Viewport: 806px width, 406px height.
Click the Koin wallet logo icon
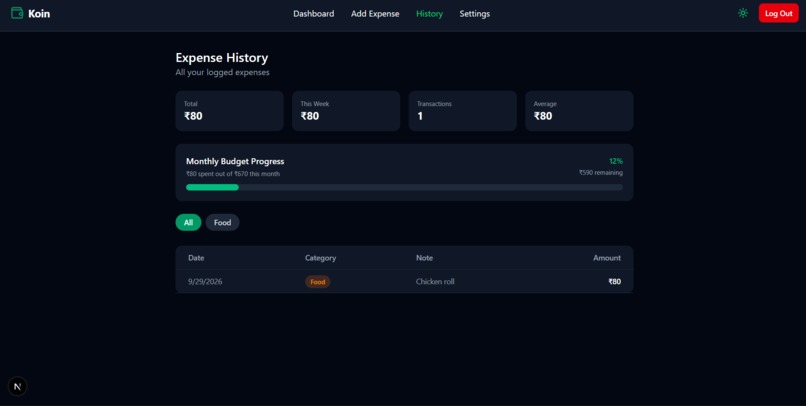pos(17,13)
